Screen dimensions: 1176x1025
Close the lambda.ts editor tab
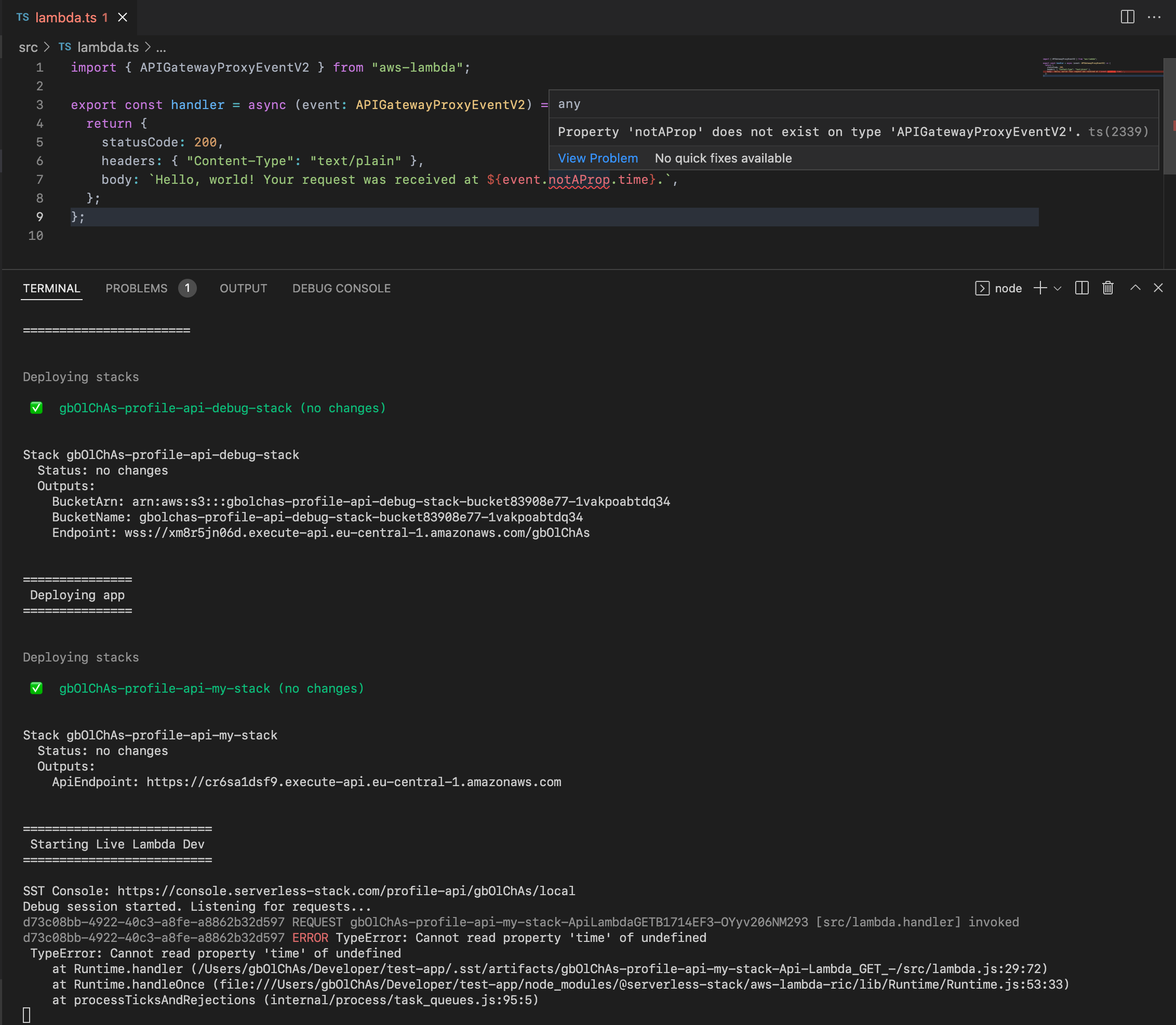(x=123, y=17)
